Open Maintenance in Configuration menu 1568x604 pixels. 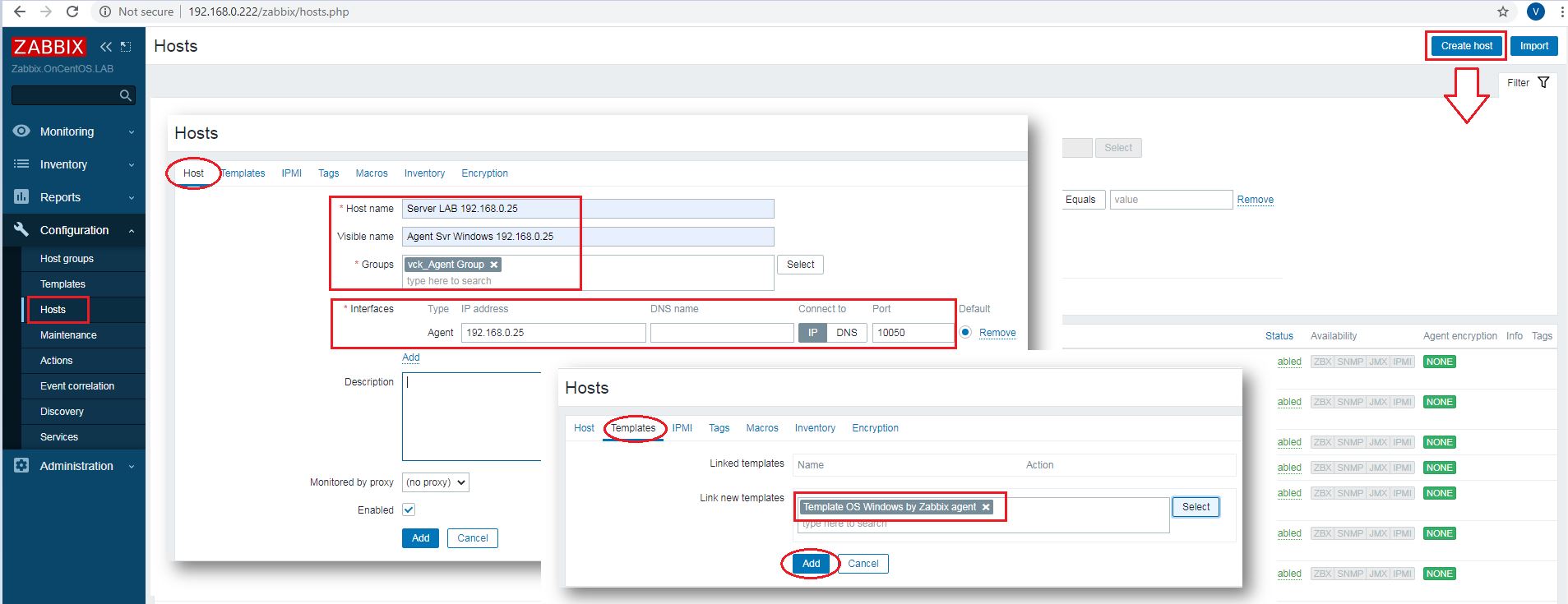coord(68,335)
